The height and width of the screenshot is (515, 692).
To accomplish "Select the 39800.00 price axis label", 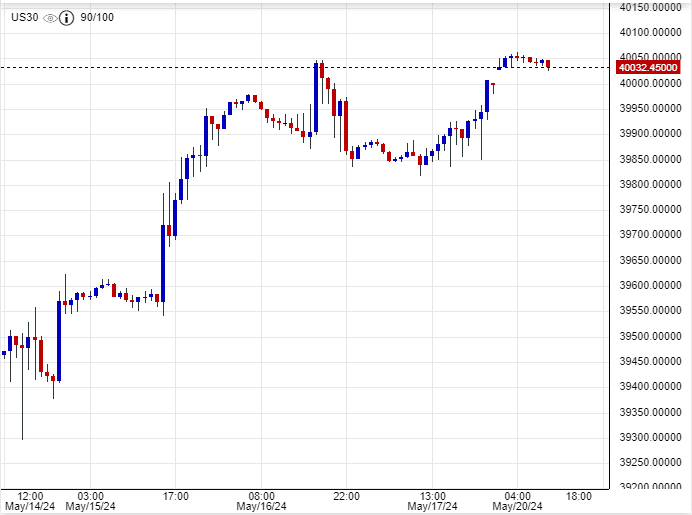I will [x=648, y=185].
